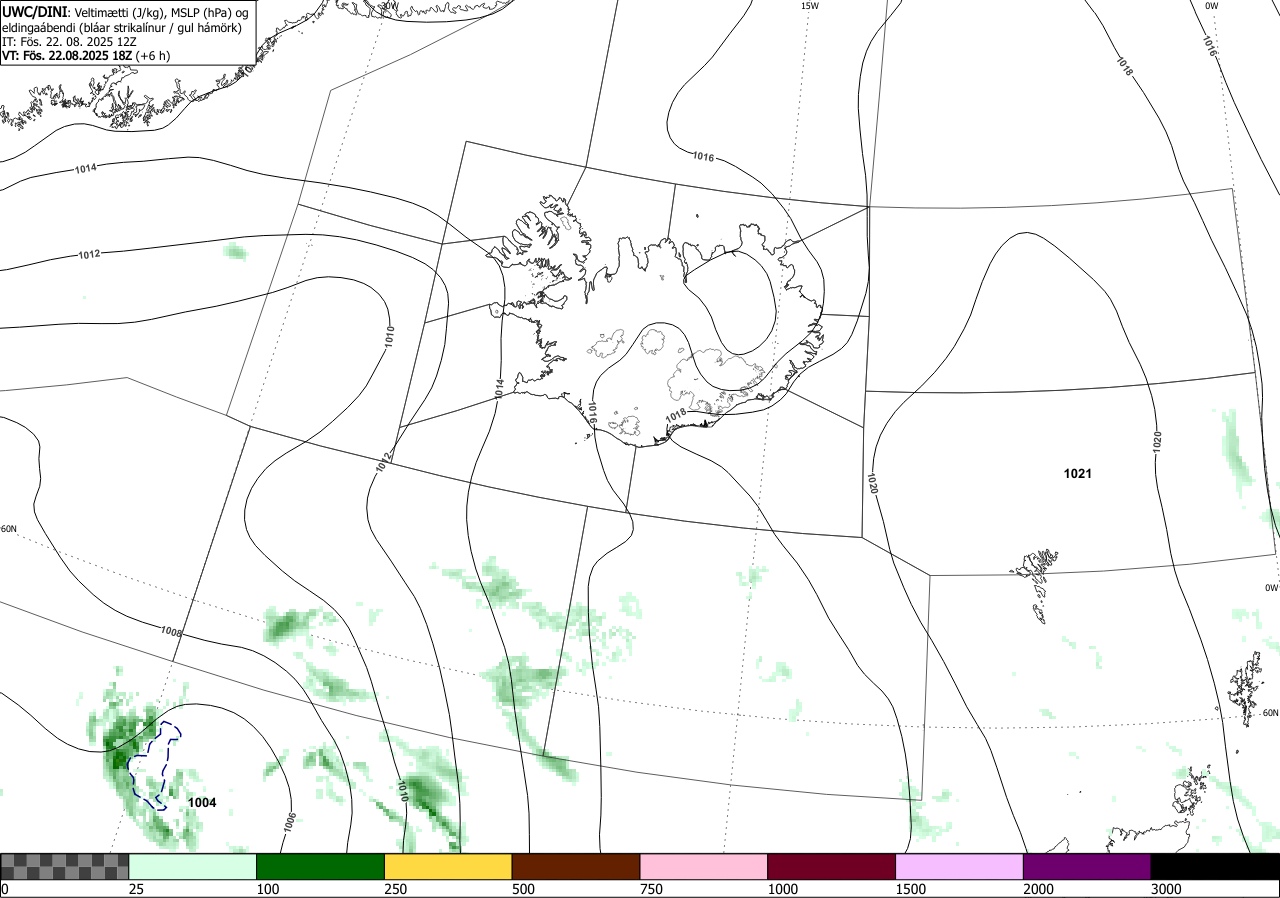Click the legend value "100"

(x=268, y=889)
